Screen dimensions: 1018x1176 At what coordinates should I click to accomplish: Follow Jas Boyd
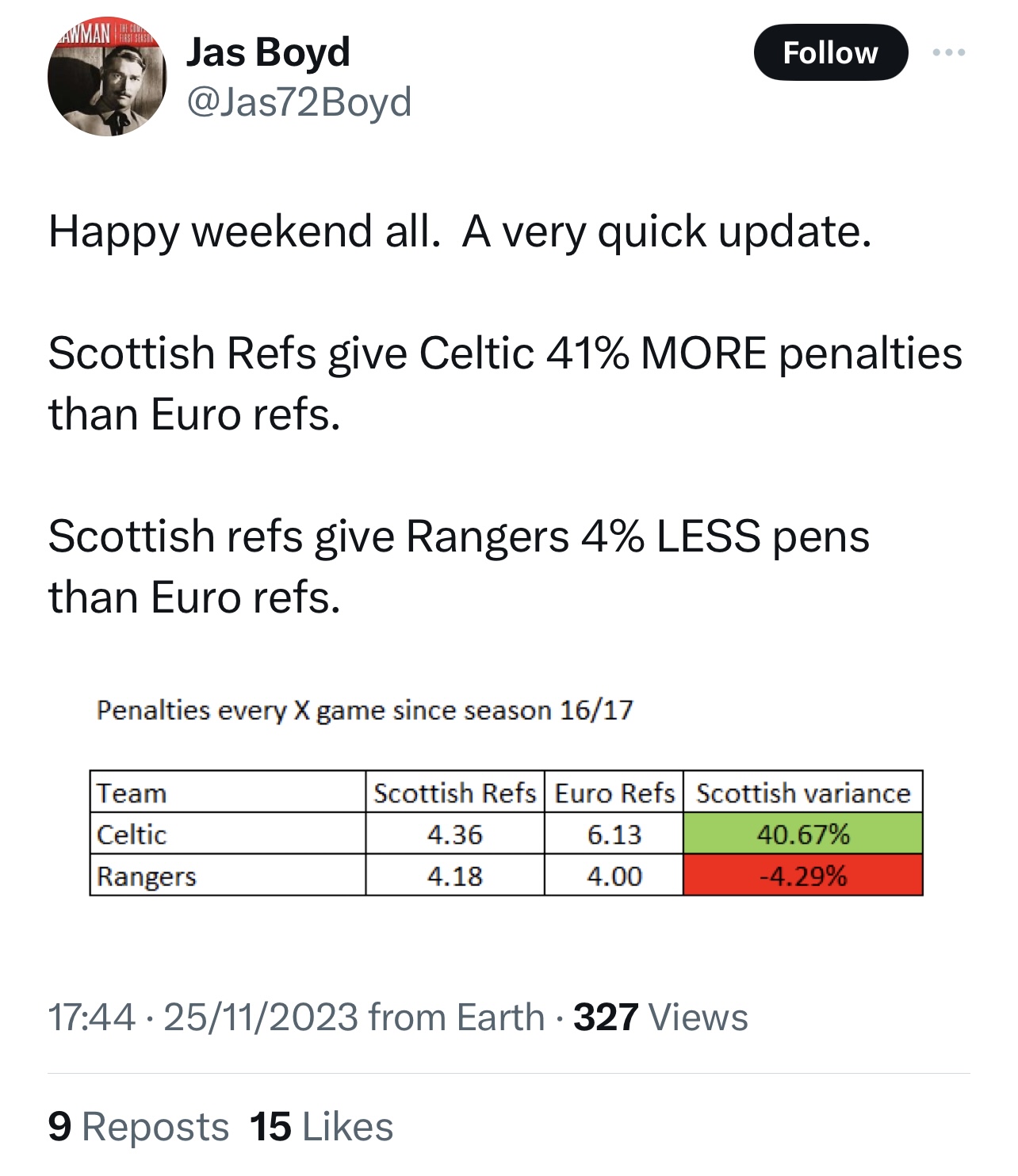tap(830, 52)
